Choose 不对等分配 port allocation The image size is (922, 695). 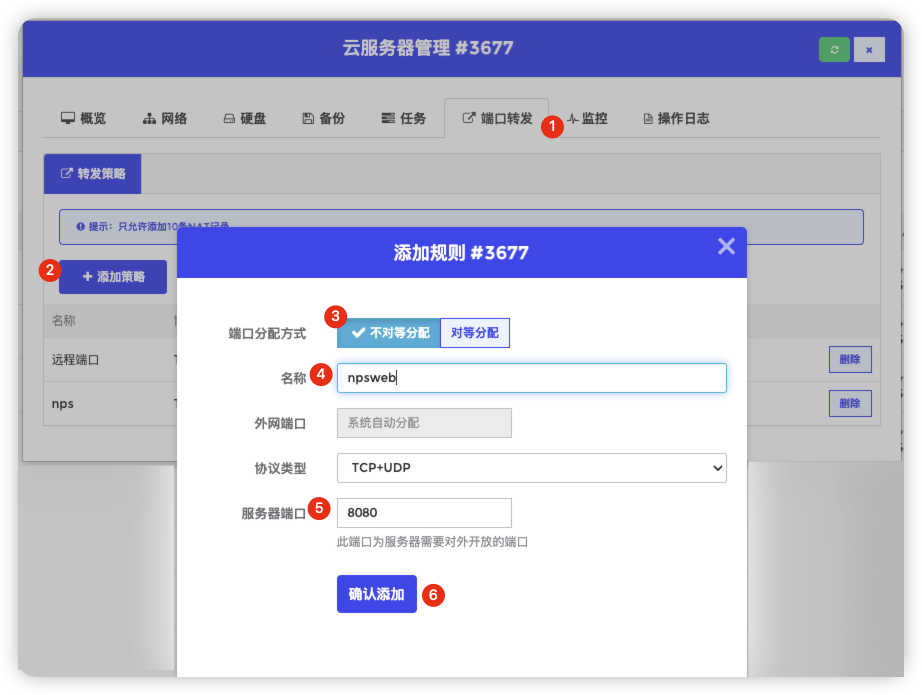point(389,333)
